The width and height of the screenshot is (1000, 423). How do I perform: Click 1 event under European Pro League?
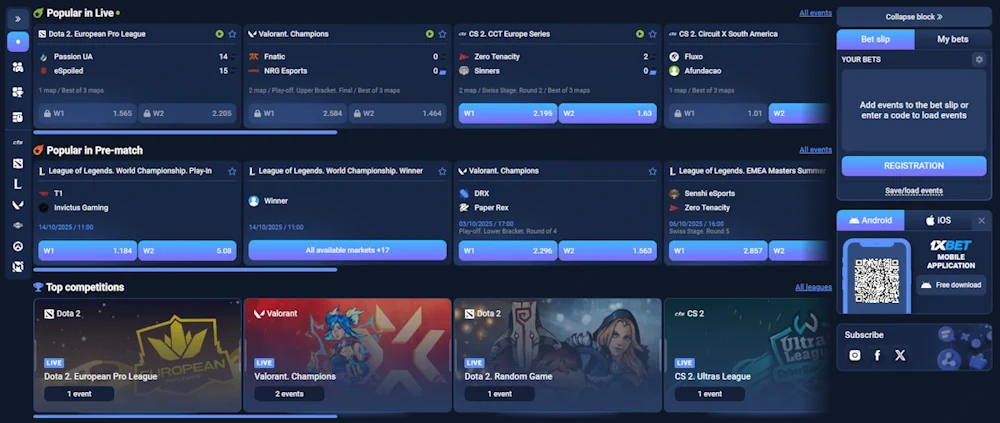pos(79,394)
